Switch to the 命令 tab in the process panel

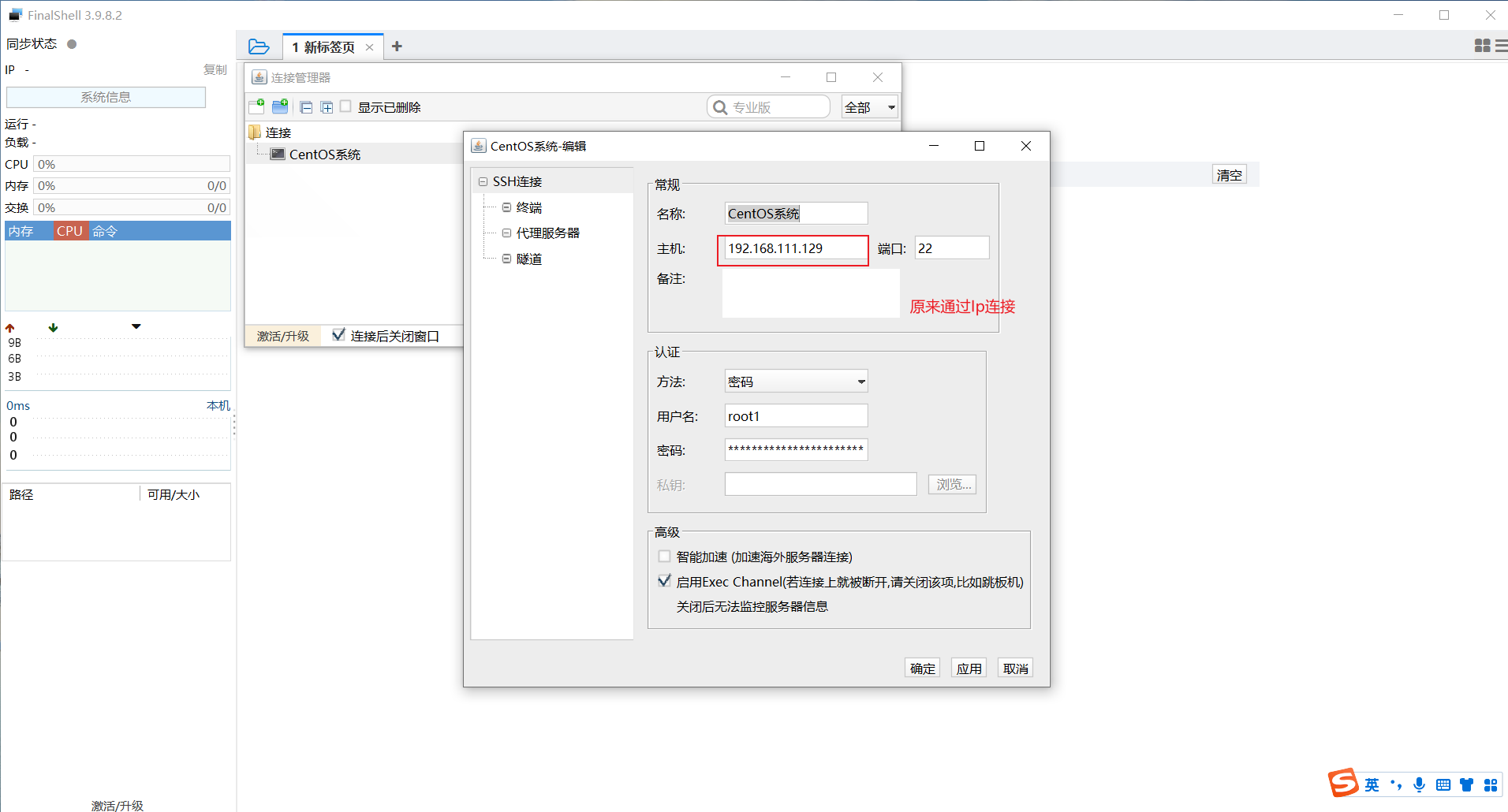tap(104, 231)
